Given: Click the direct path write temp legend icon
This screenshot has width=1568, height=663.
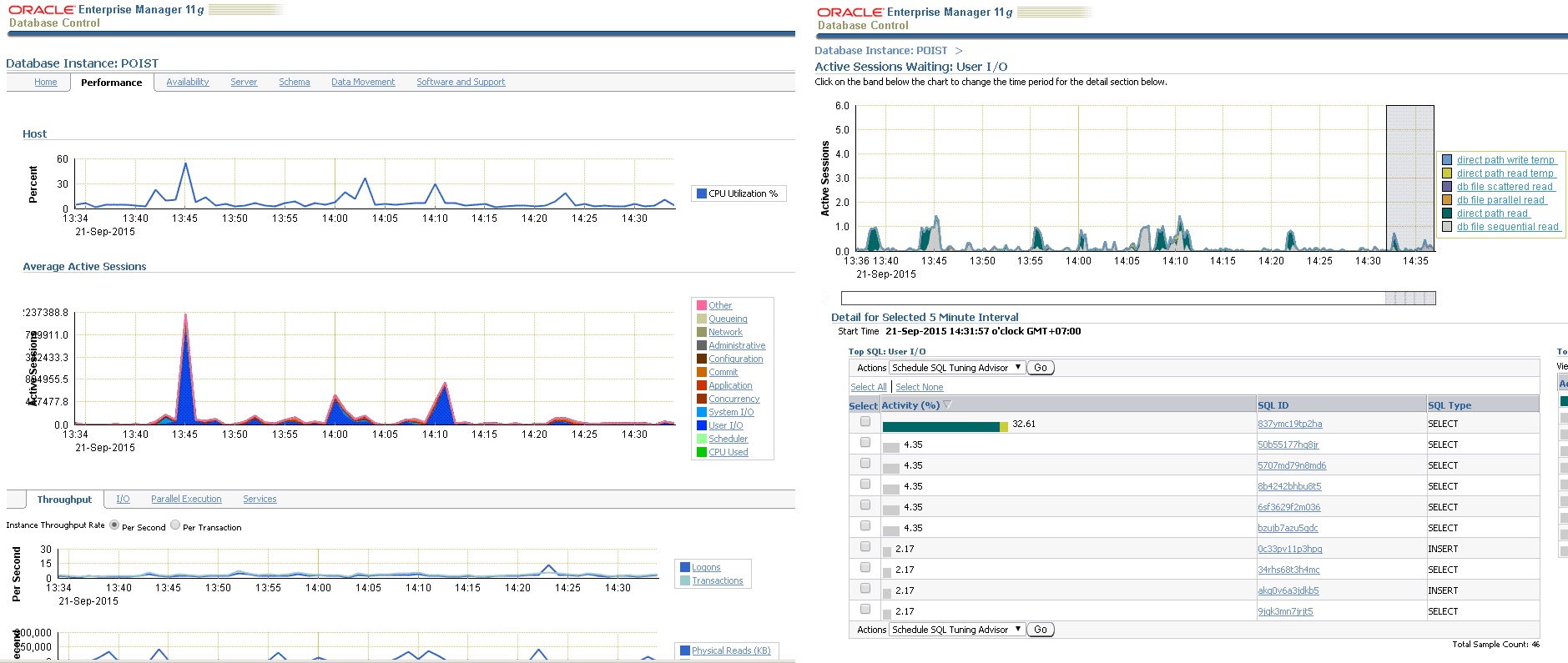Looking at the screenshot, I should pyautogui.click(x=1447, y=160).
